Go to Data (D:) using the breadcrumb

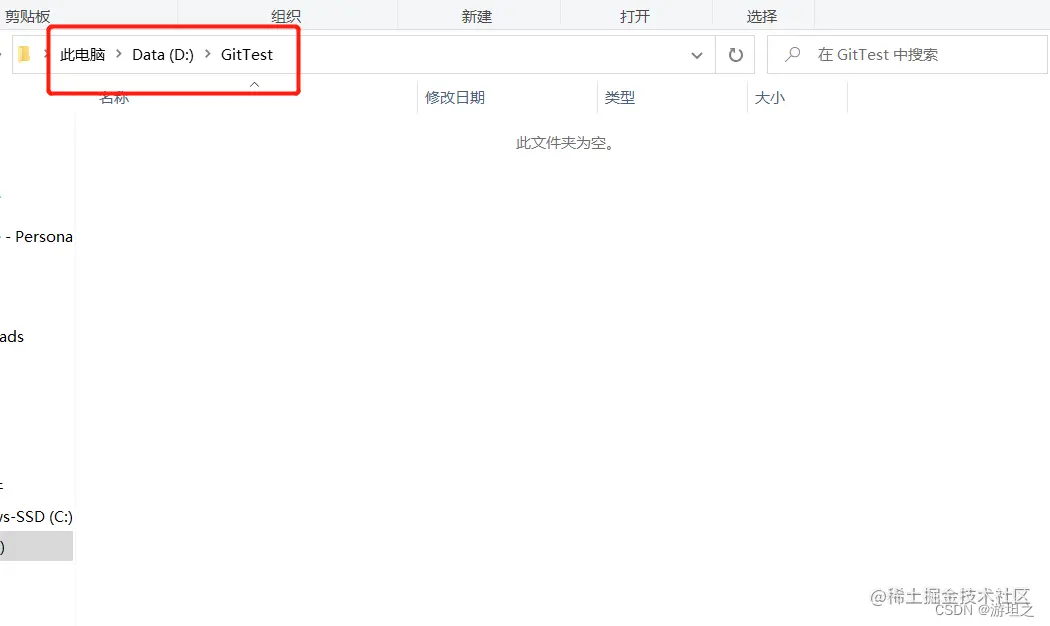tap(162, 55)
